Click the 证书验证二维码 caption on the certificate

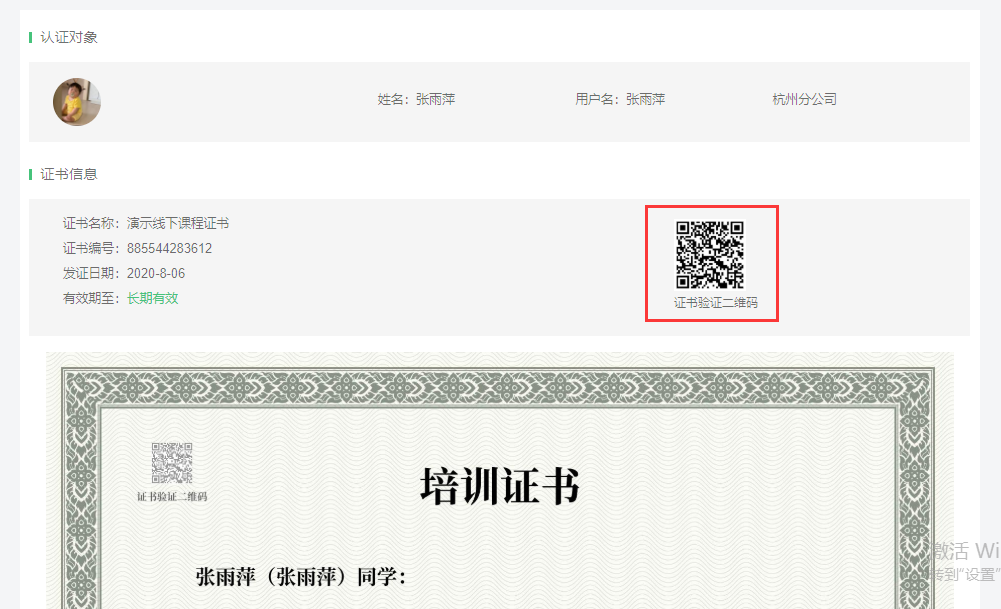point(171,497)
